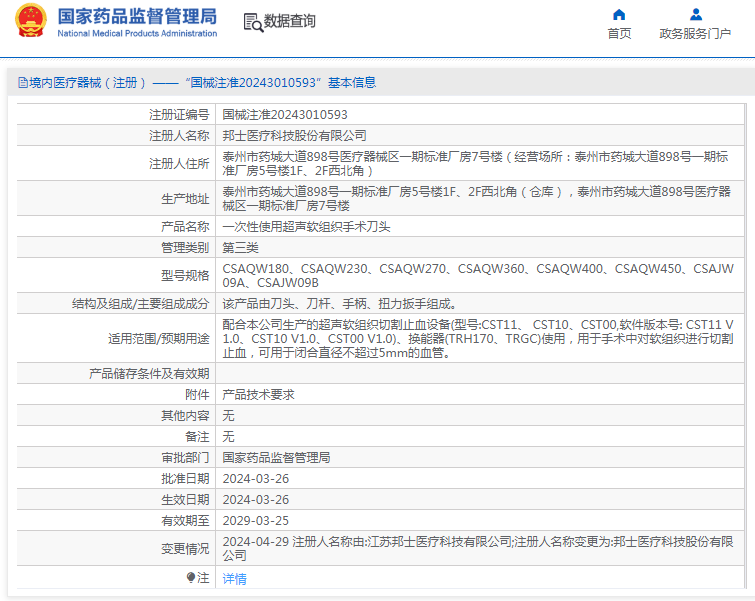The height and width of the screenshot is (601, 755).
Task: Click the 适用范围/预期用途 description text
Action: (478, 339)
